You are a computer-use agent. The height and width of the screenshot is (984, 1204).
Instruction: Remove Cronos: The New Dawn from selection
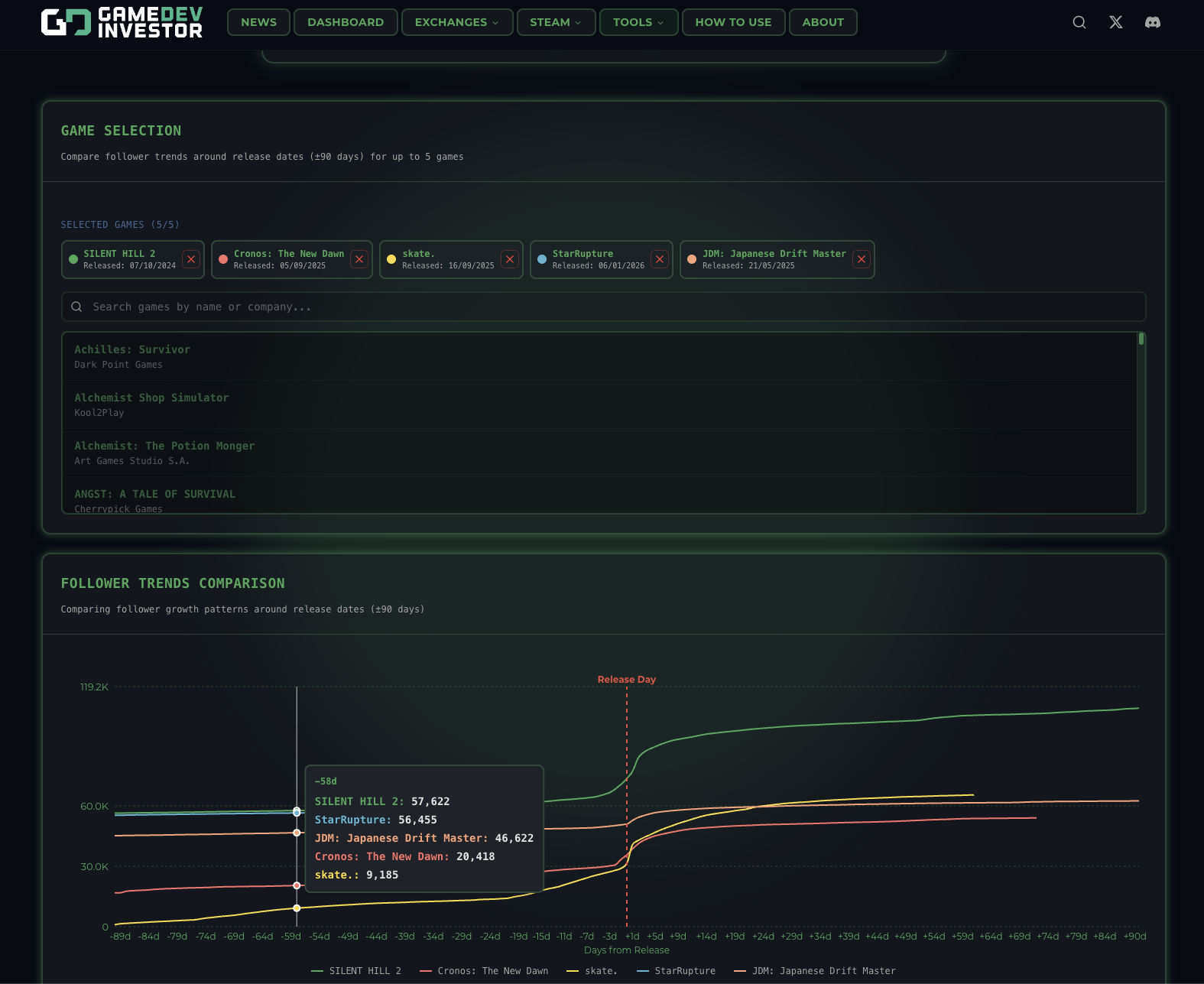[359, 259]
